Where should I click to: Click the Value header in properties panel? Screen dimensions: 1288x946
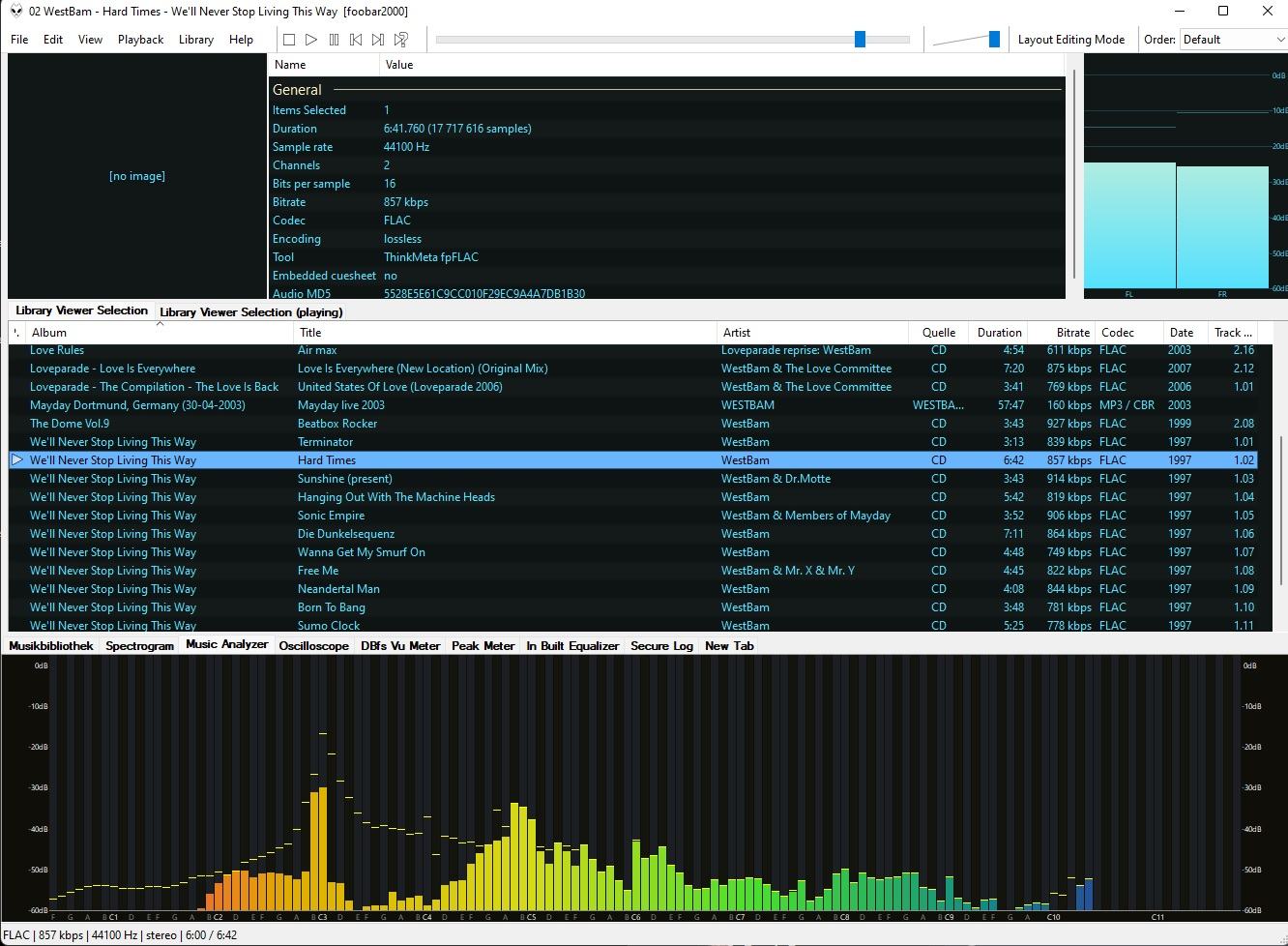[x=722, y=65]
